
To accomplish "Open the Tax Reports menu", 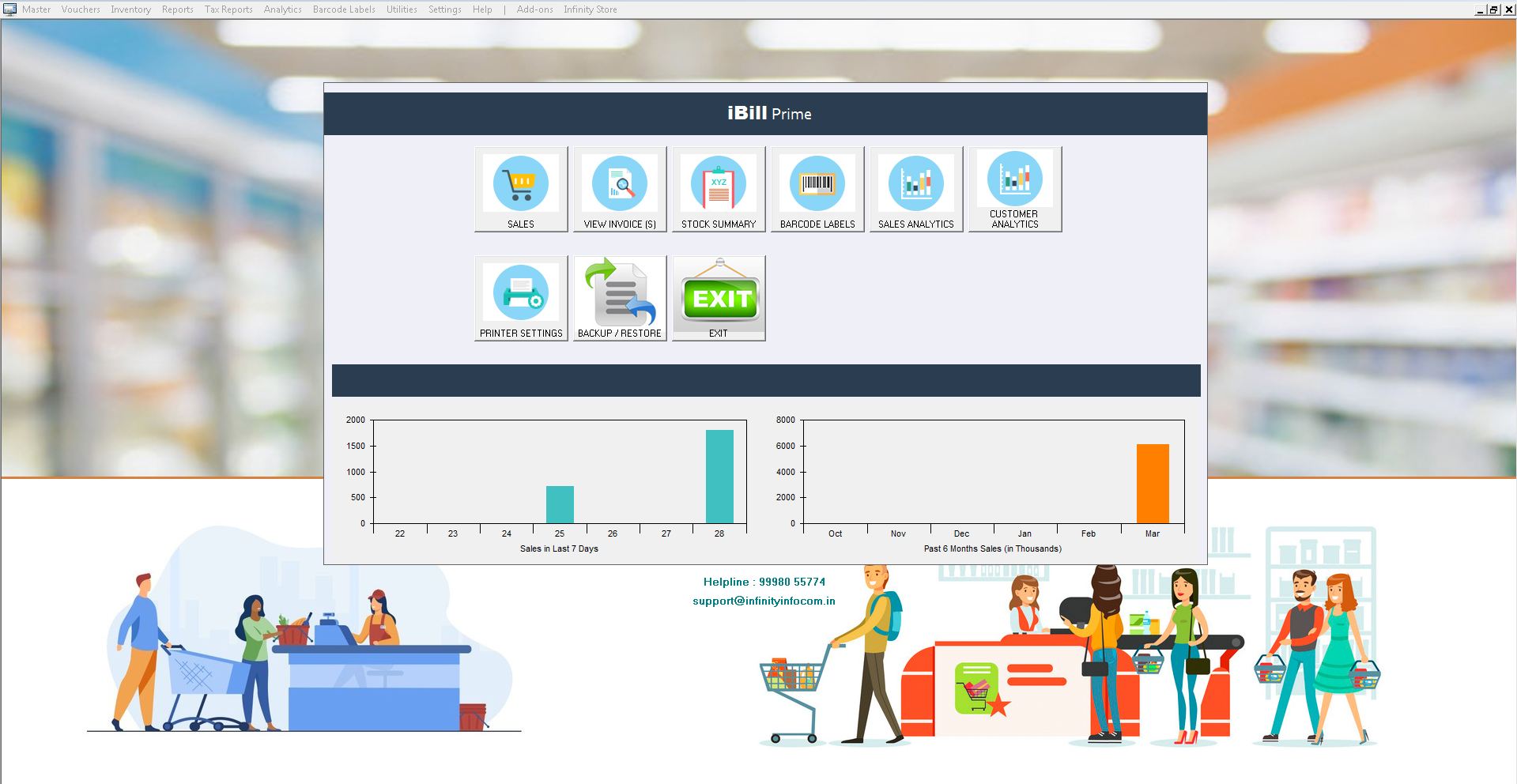I will 228,9.
